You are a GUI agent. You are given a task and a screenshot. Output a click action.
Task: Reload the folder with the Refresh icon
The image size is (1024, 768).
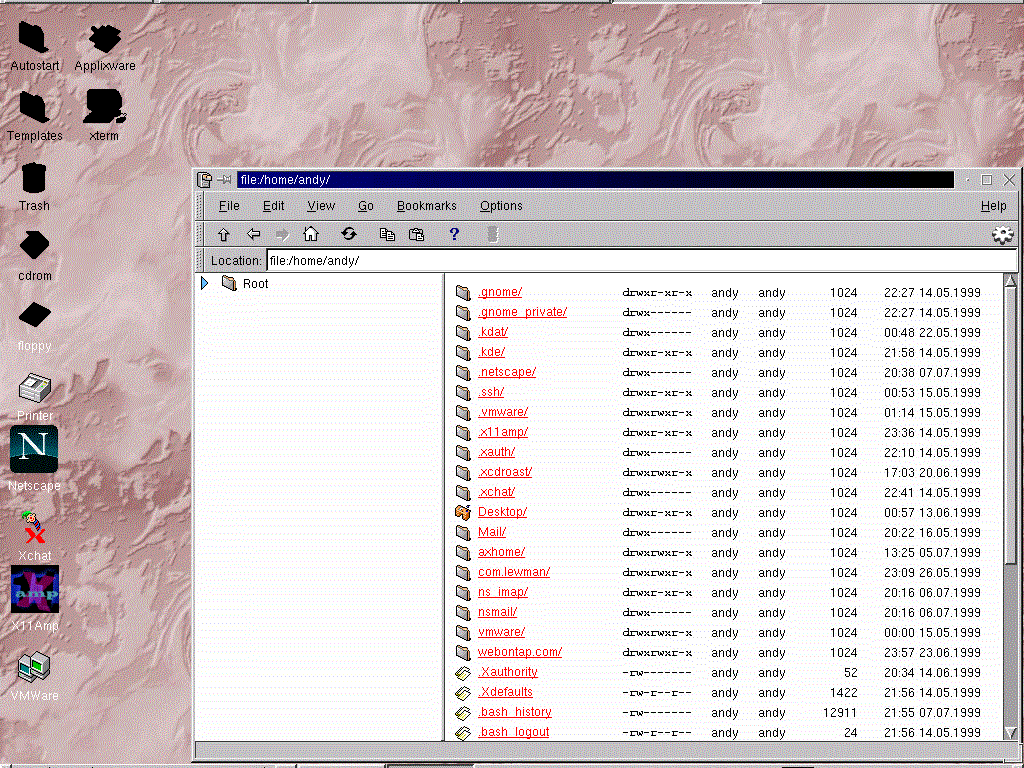tap(348, 234)
